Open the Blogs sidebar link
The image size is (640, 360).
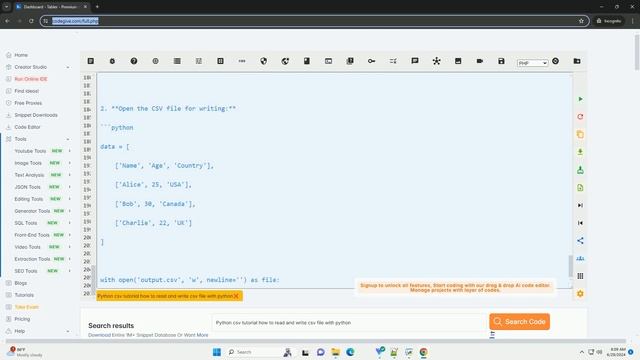(20, 283)
